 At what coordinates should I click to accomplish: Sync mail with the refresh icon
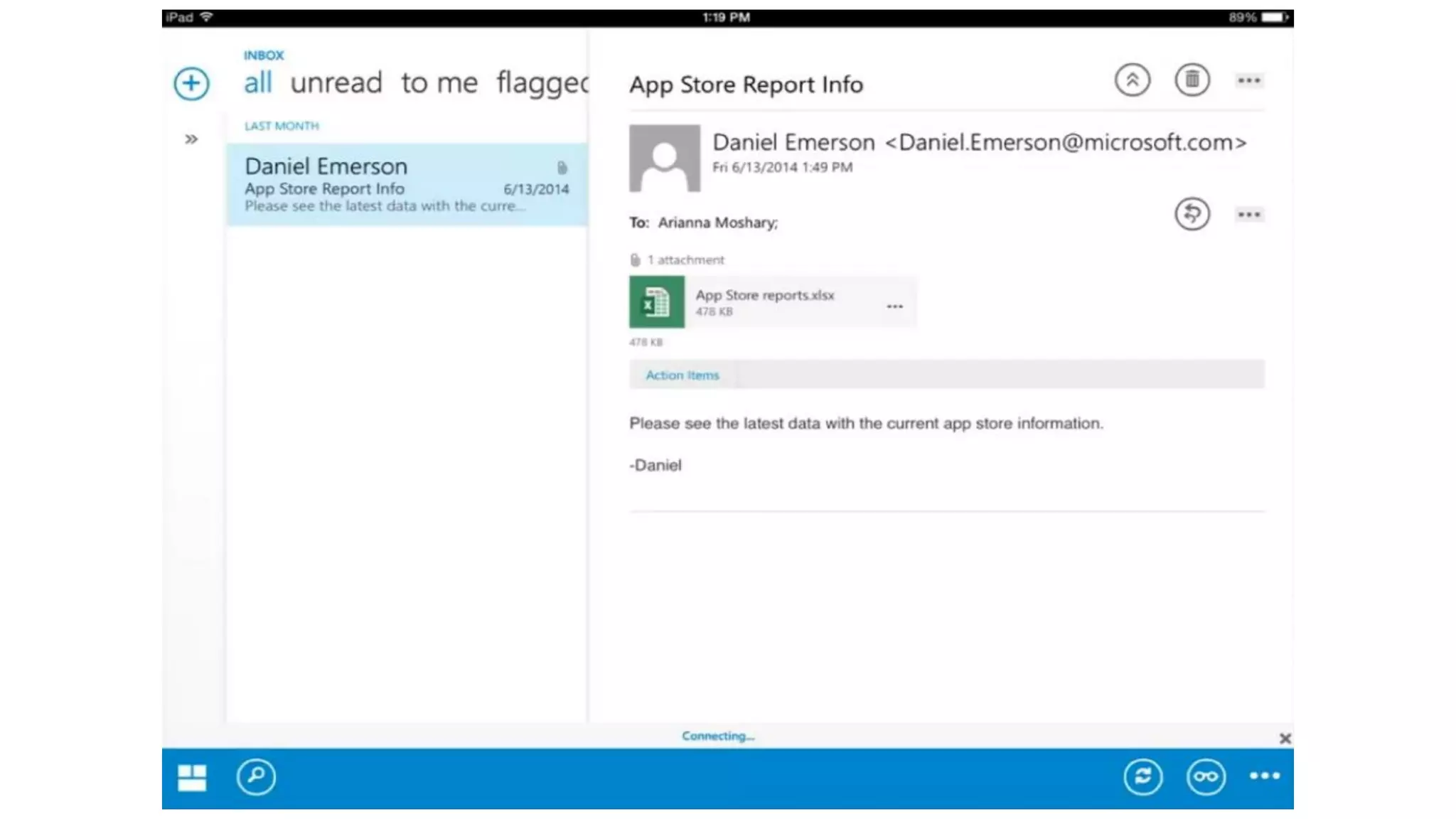coord(1142,777)
